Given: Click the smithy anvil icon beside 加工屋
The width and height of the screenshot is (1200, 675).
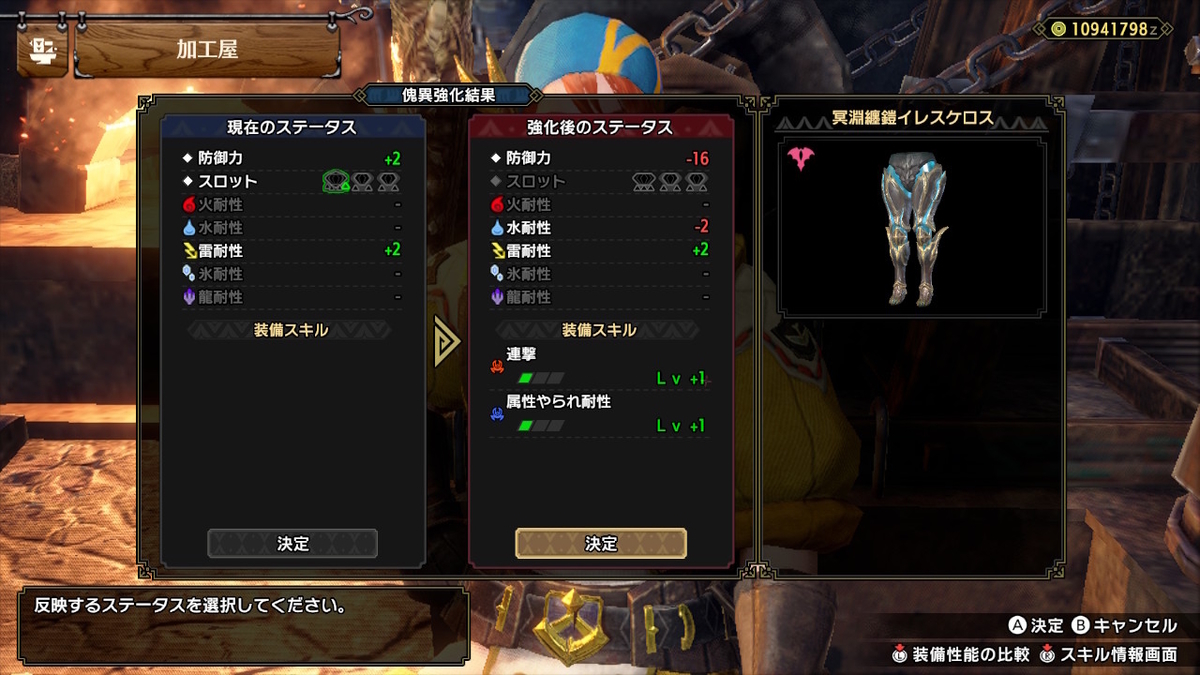Looking at the screenshot, I should [x=42, y=49].
